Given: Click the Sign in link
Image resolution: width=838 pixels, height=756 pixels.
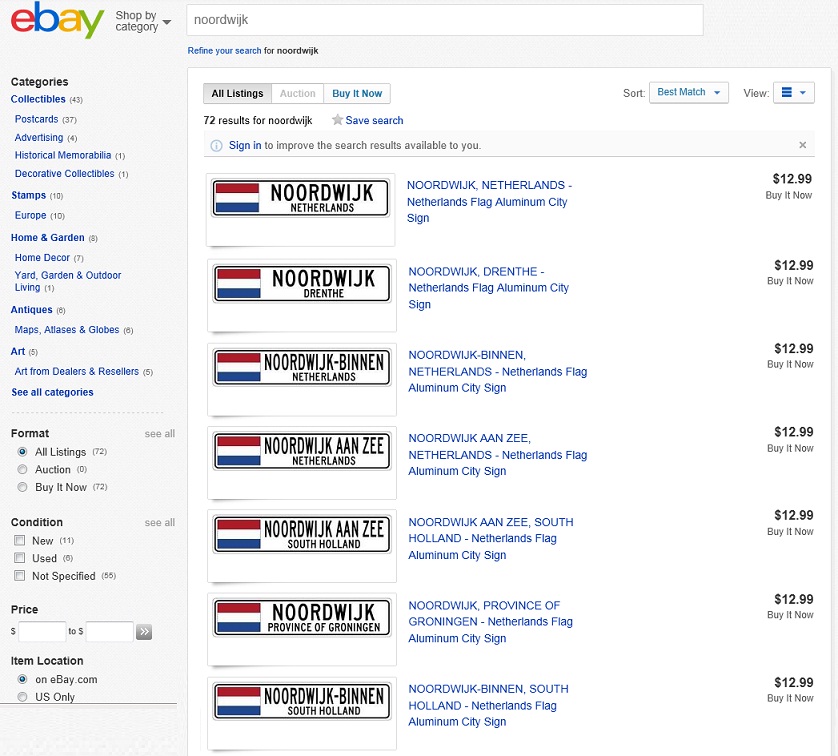Looking at the screenshot, I should [x=245, y=146].
